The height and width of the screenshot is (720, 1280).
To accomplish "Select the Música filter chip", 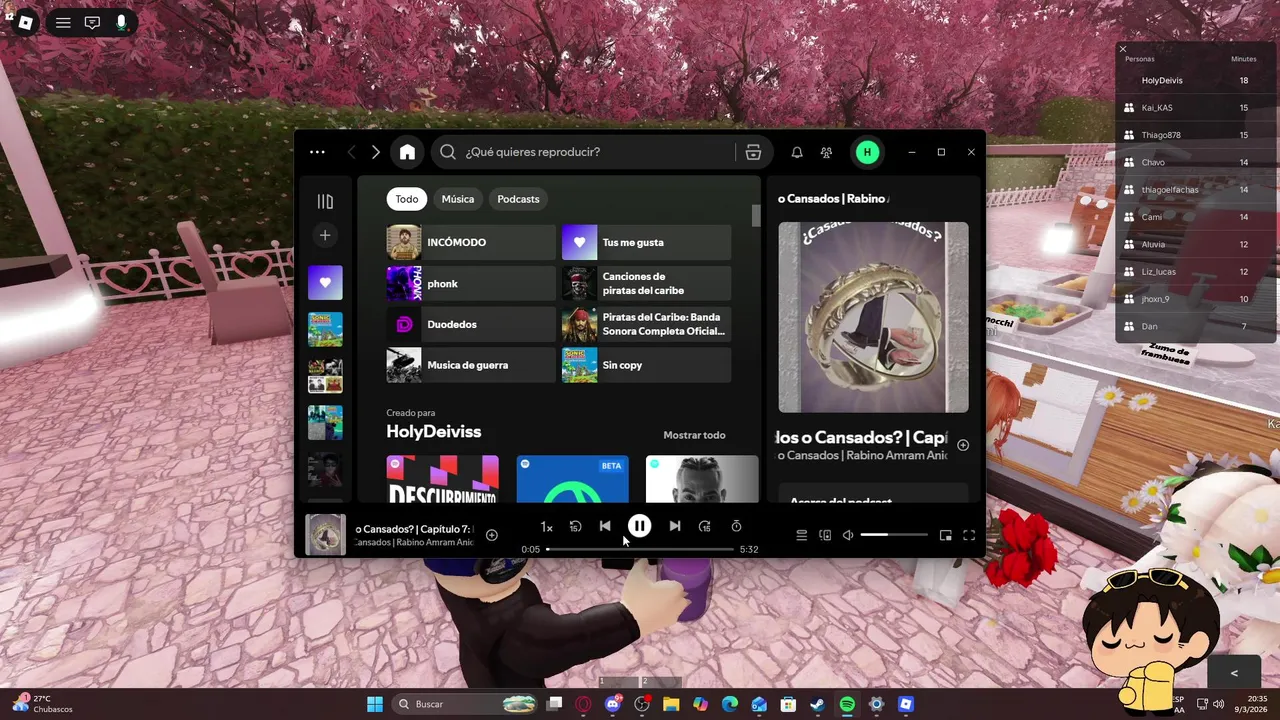I will tap(458, 199).
